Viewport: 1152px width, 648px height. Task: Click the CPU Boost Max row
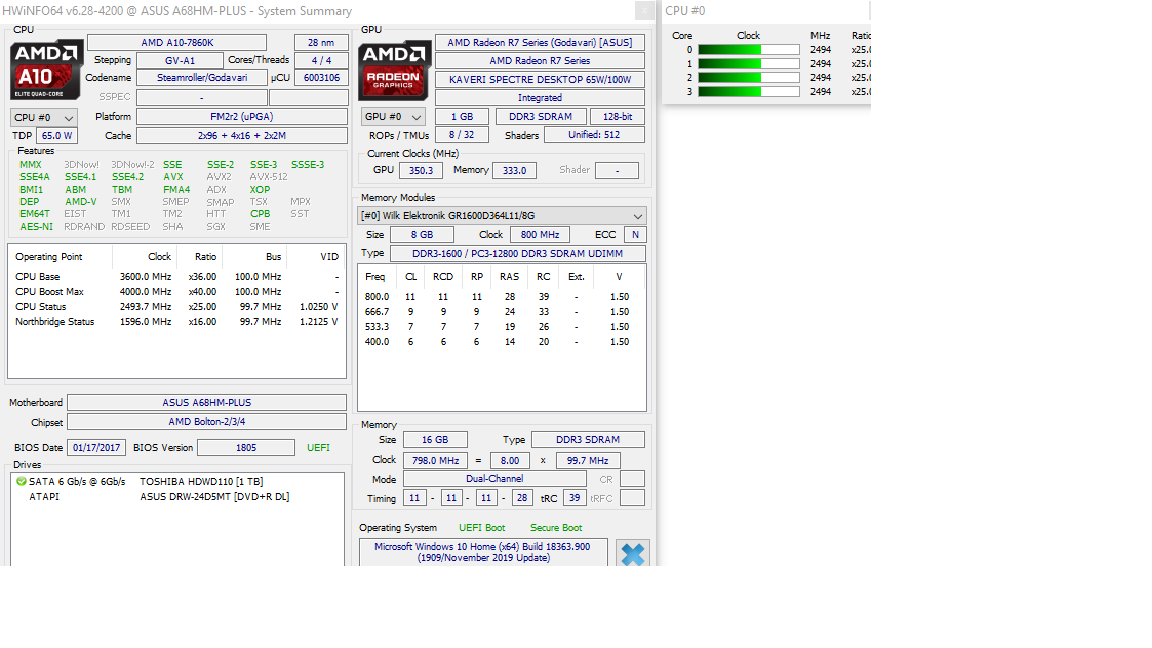pos(176,292)
